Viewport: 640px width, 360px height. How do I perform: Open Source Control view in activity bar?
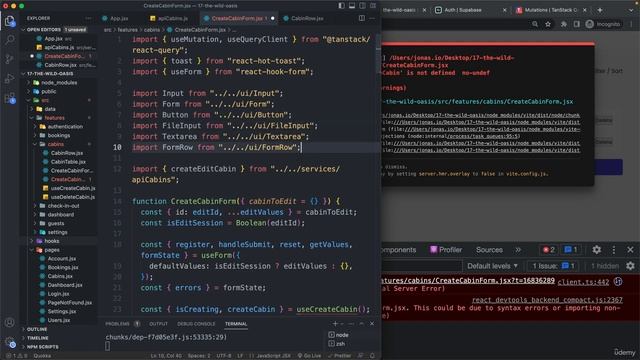click(10, 59)
